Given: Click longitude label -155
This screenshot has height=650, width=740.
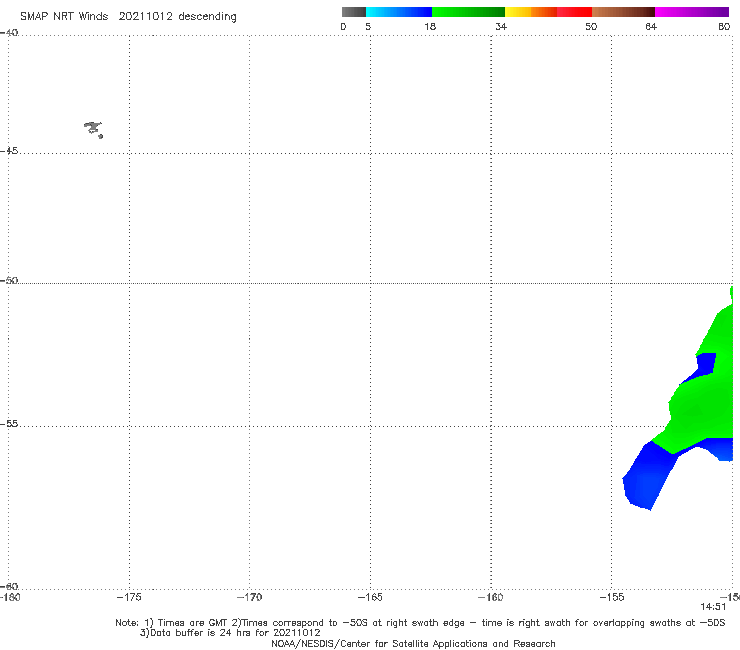Looking at the screenshot, I should click(x=612, y=597).
